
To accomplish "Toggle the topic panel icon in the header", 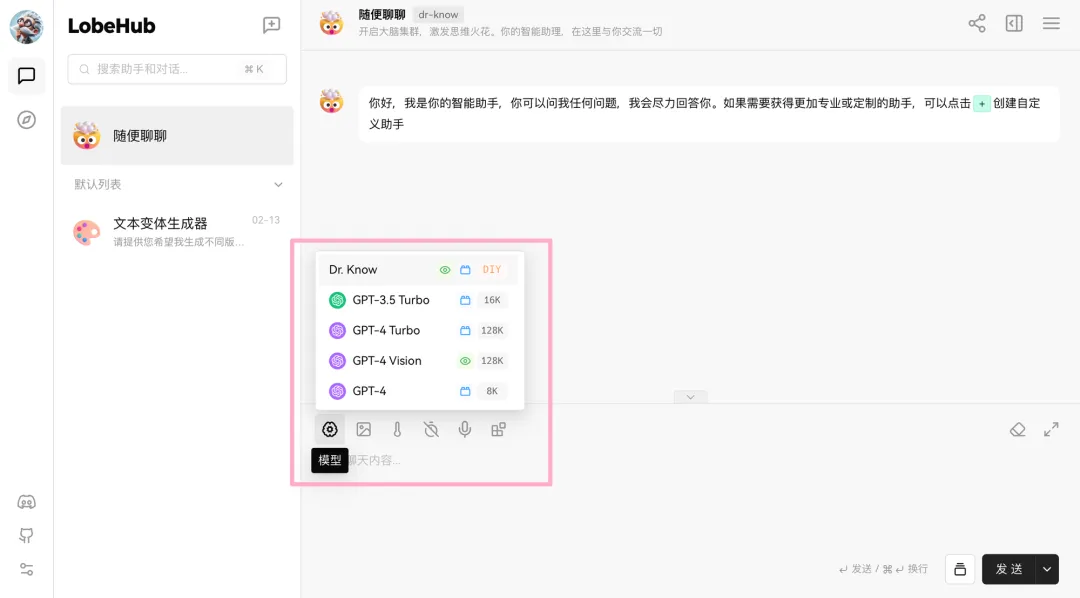I will pos(1014,23).
